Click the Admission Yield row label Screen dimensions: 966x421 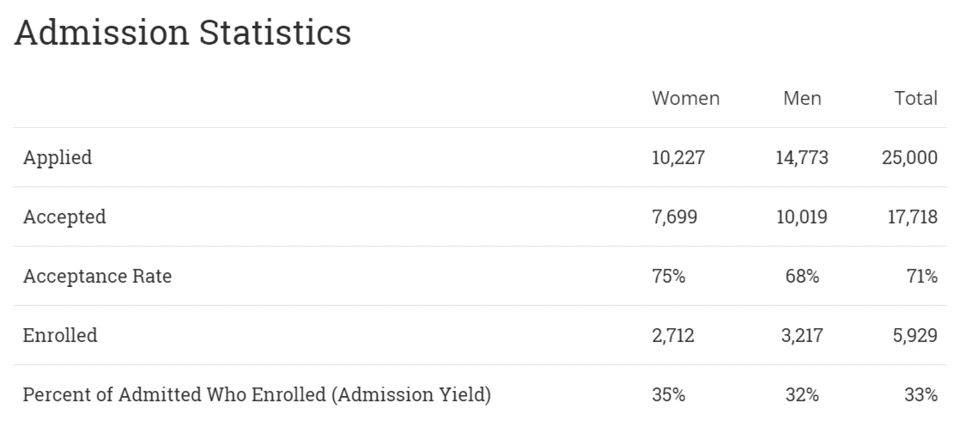tap(257, 394)
